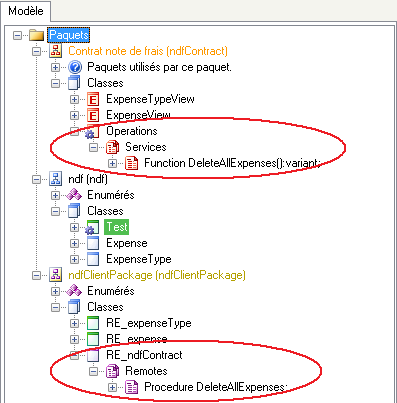
Task: Collapse the Services node
Action: point(94,147)
